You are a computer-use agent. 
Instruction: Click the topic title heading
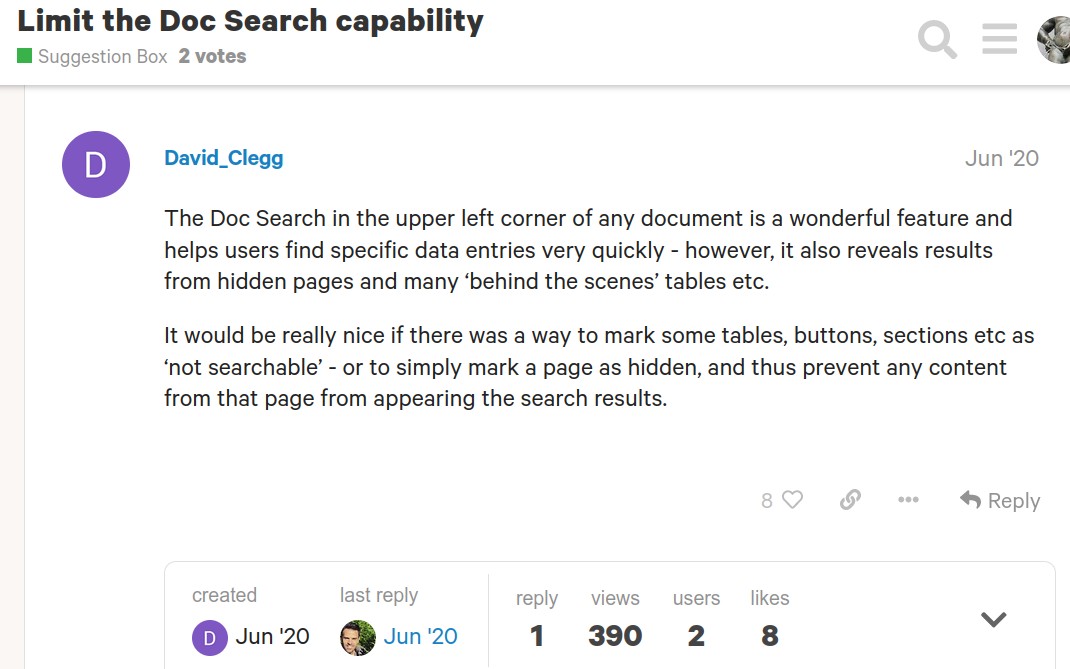250,21
